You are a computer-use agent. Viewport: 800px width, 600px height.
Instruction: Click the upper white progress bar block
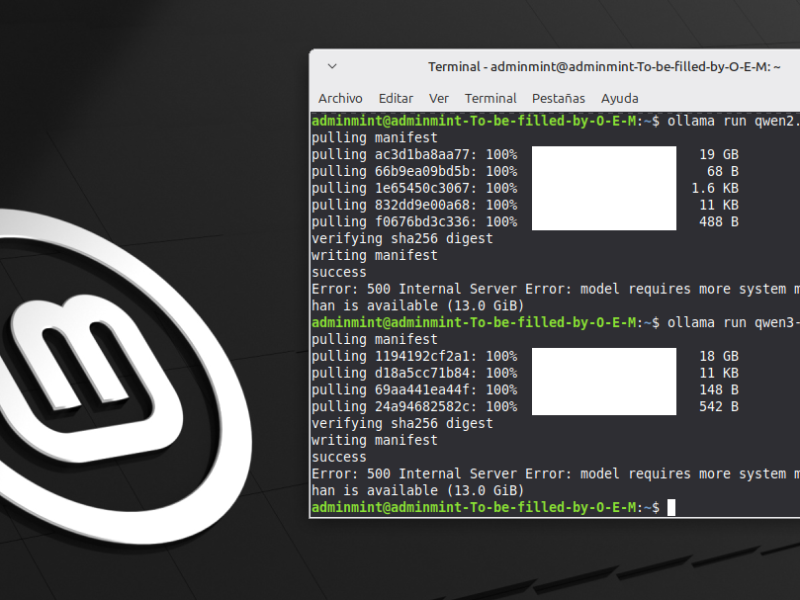coord(604,188)
